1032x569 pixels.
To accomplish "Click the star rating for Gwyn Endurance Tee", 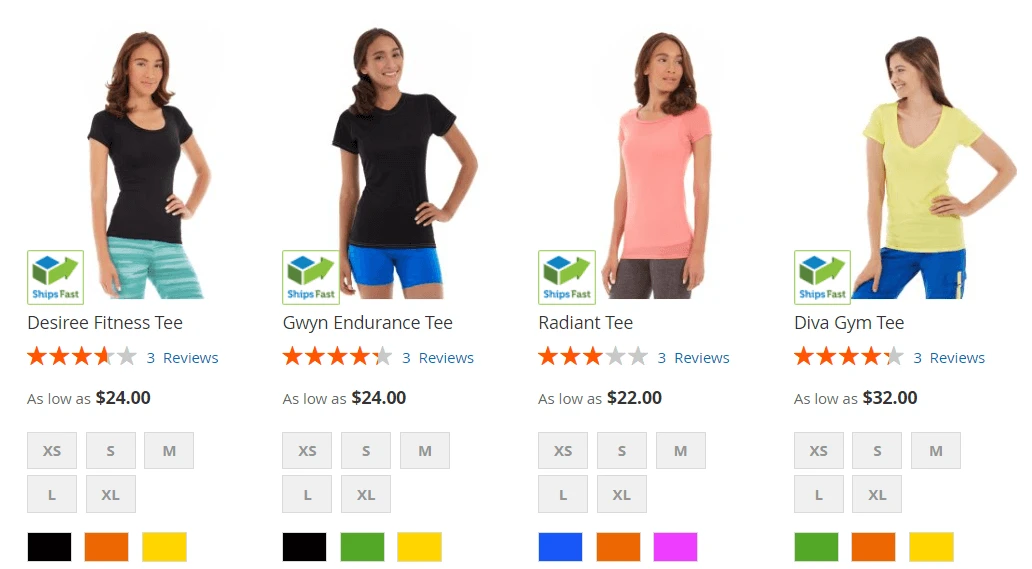I will pyautogui.click(x=337, y=357).
